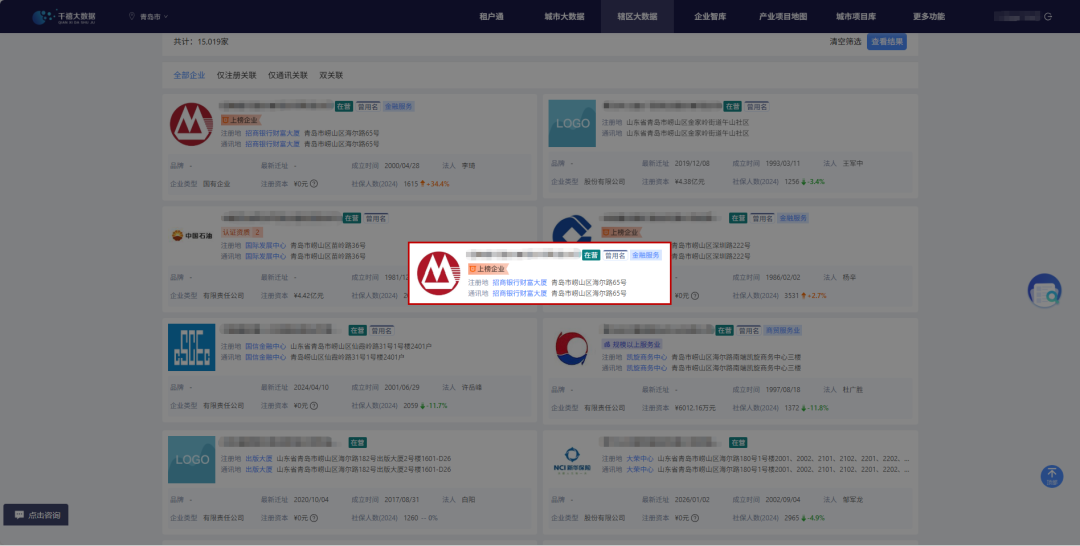The height and width of the screenshot is (546, 1080).
Task: Click the 2024/04/10 latest relocation date
Action: pyautogui.click(x=313, y=388)
